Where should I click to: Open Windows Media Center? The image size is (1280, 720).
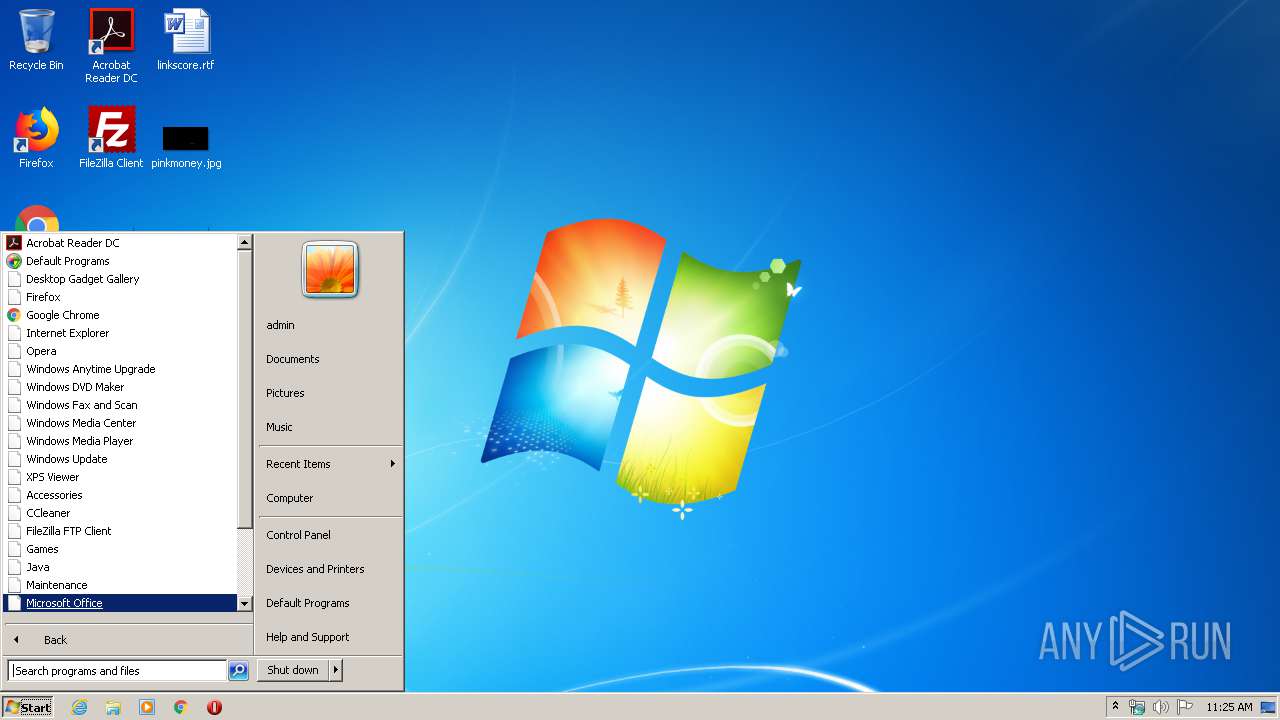[121, 423]
